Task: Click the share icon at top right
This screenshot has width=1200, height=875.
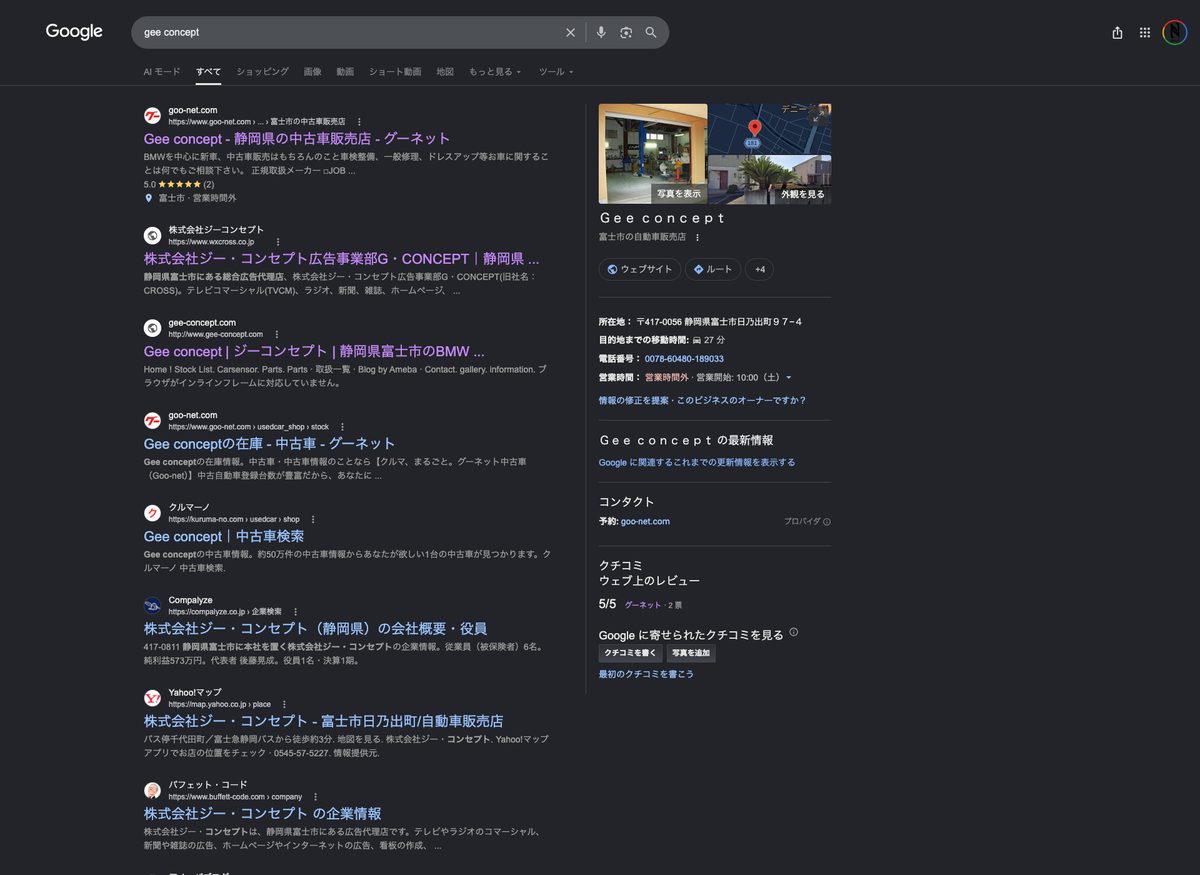Action: coord(1117,32)
